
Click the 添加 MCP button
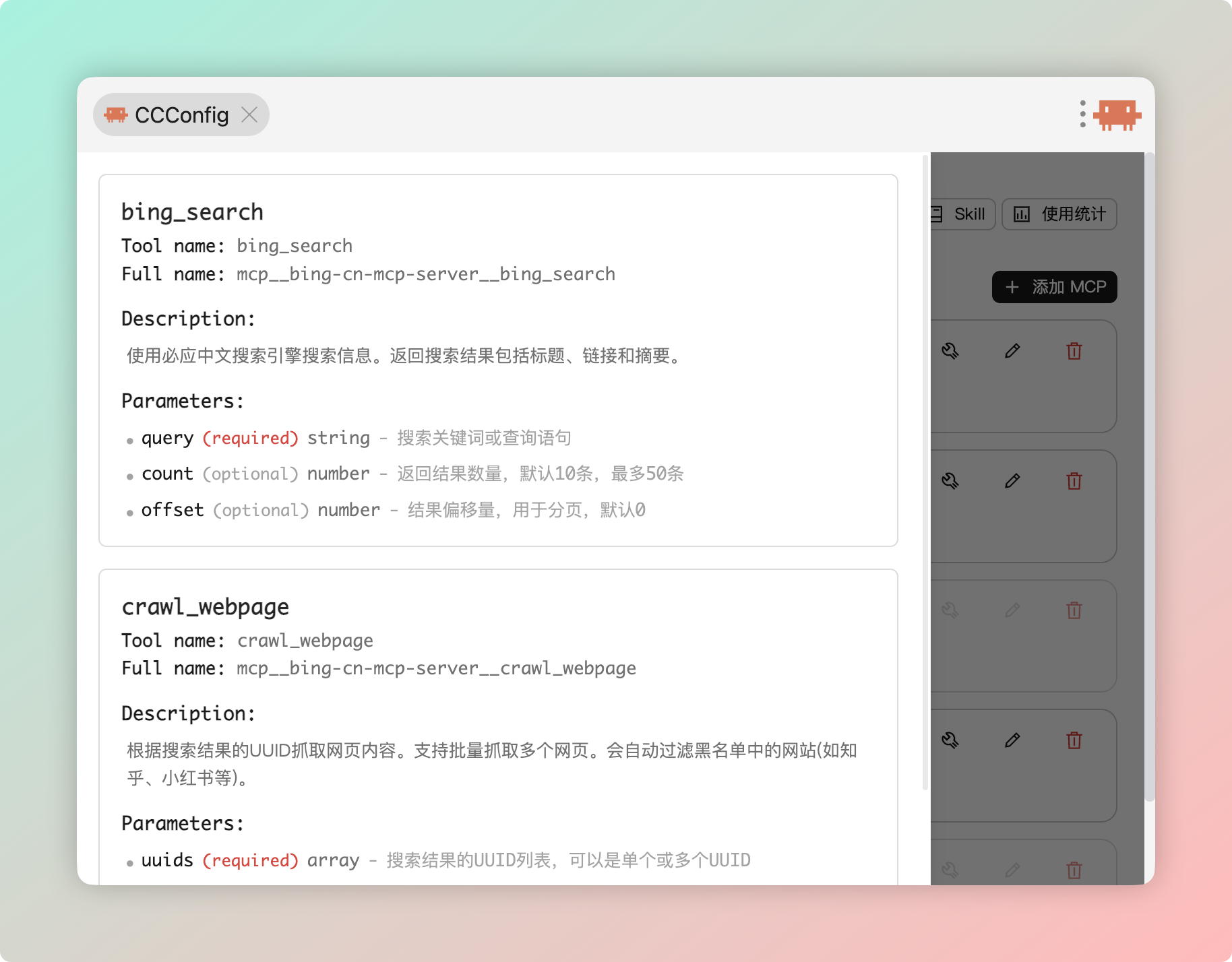point(1055,287)
